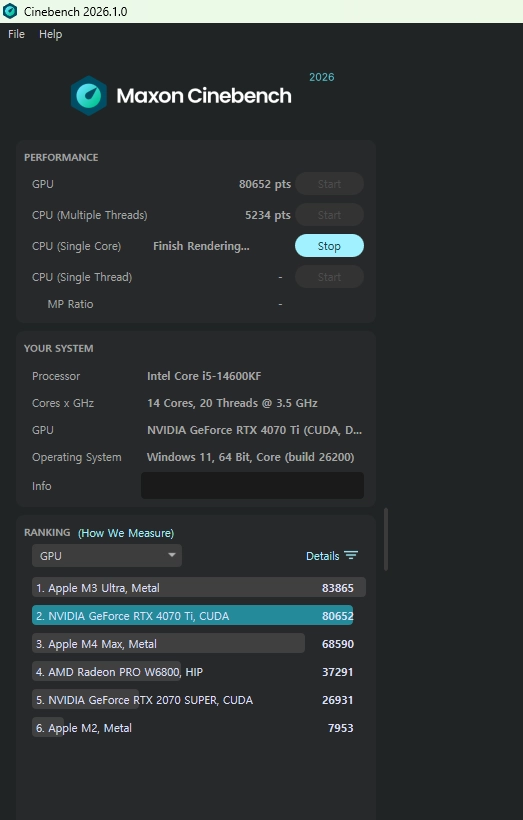The height and width of the screenshot is (820, 523).
Task: Click the NVIDIA GeForce RTX 4070 Ti system GPU text
Action: (254, 430)
